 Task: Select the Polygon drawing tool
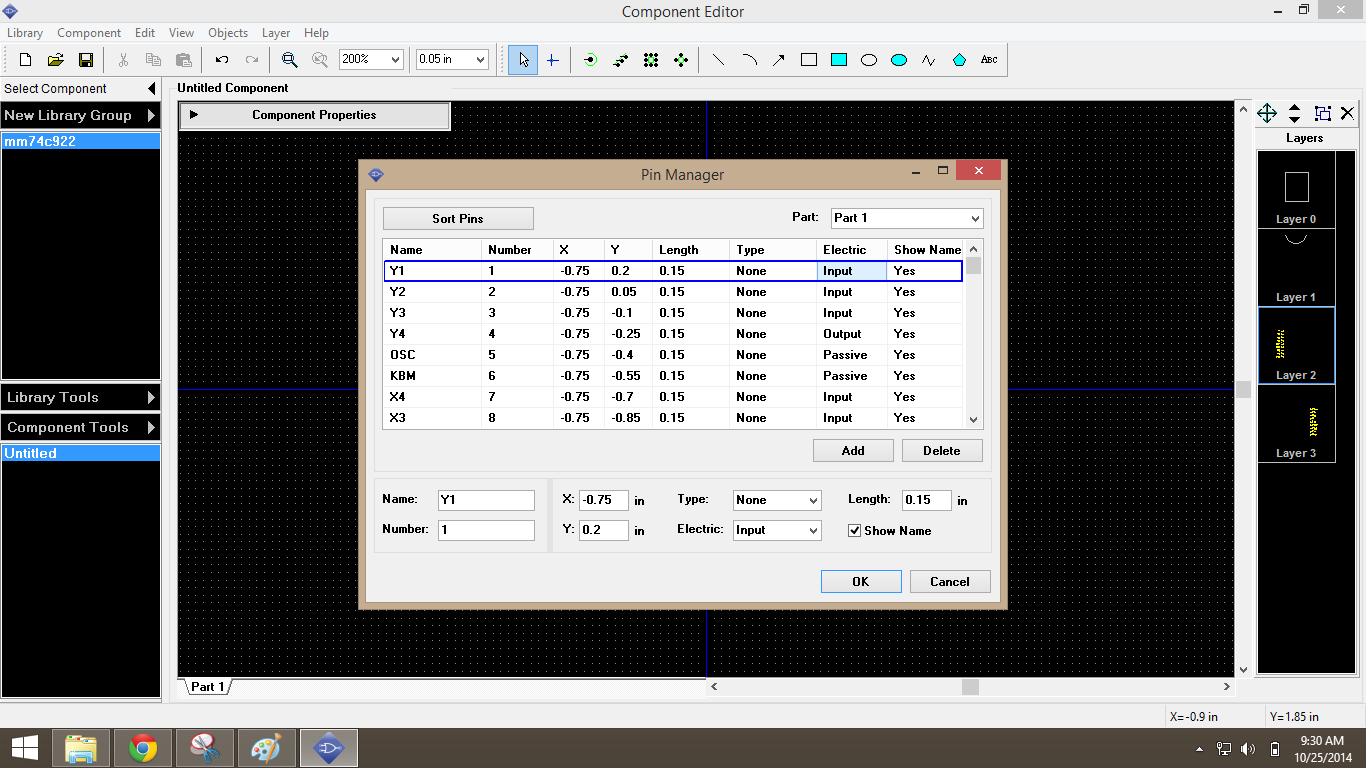[x=958, y=60]
